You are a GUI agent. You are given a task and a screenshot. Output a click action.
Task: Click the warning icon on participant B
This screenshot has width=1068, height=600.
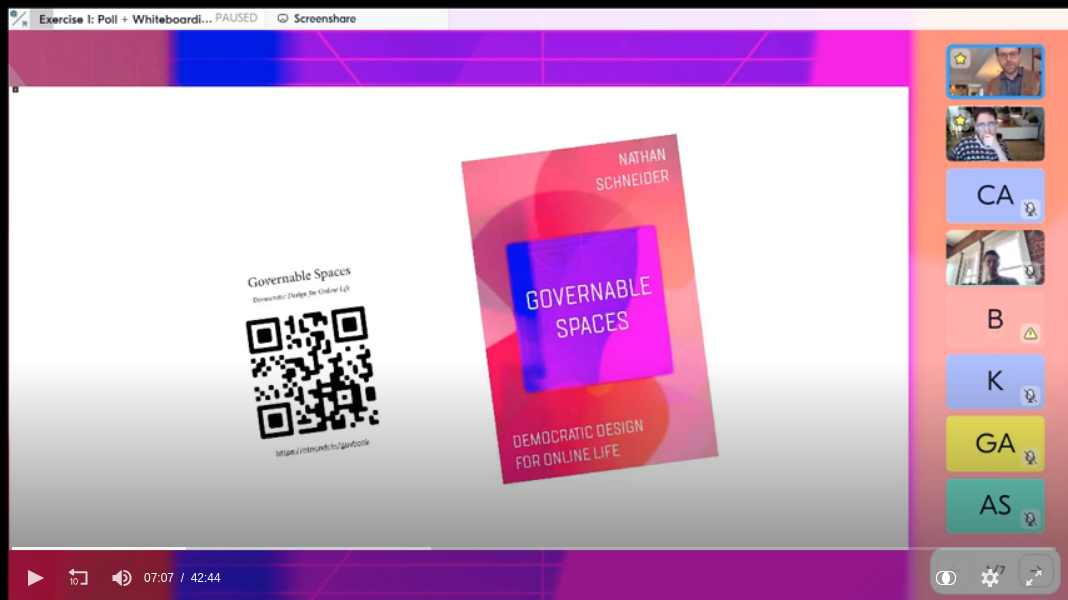point(1030,333)
